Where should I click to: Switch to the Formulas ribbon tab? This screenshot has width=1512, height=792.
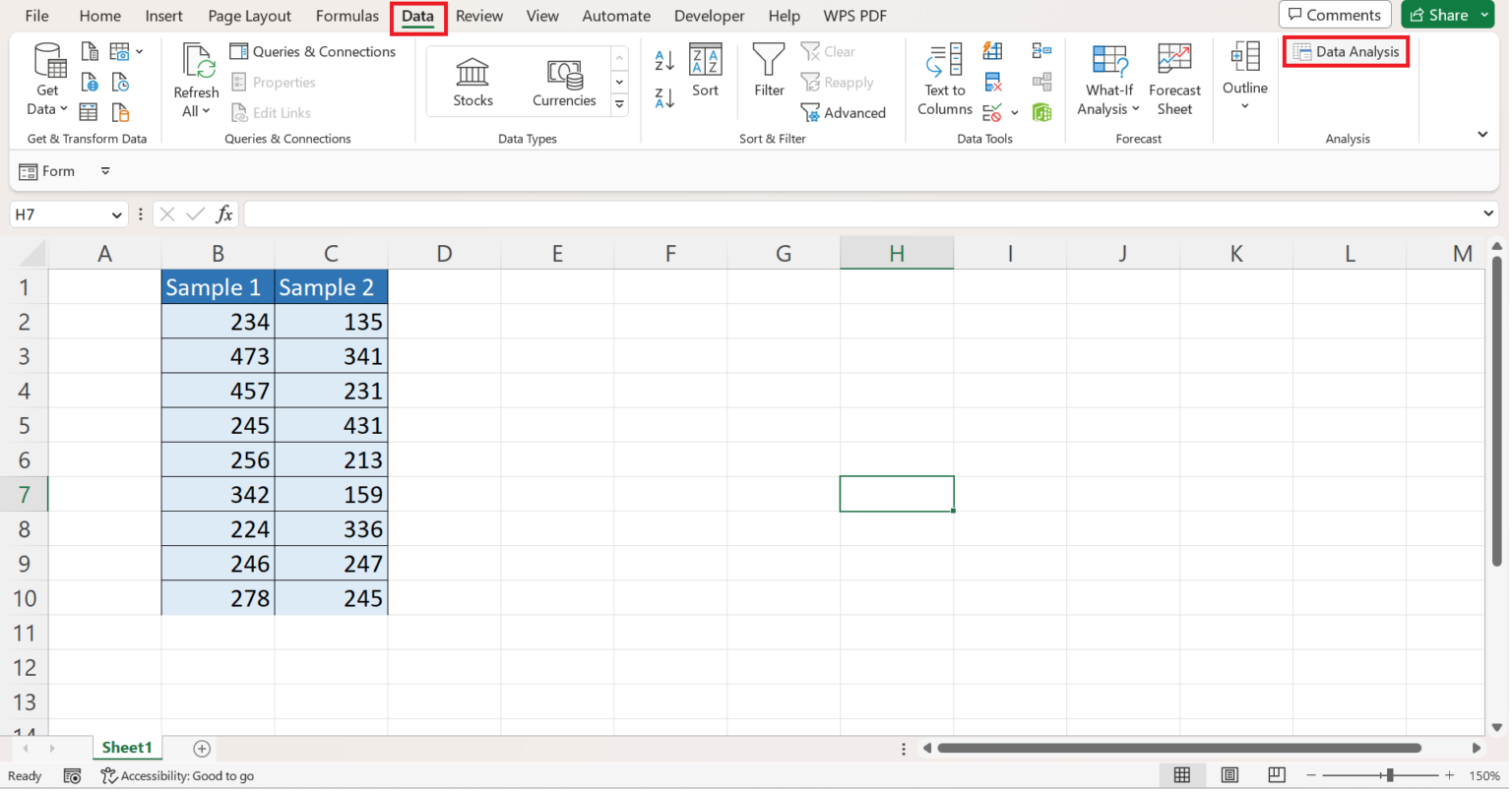point(346,16)
